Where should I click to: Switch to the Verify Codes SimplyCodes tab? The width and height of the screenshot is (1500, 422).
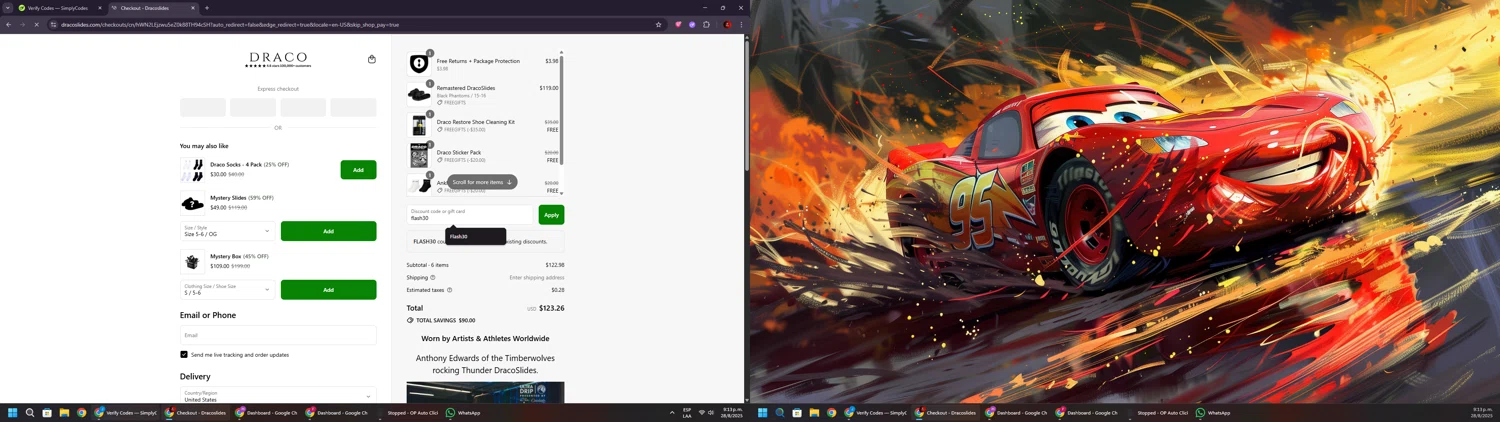[x=59, y=8]
